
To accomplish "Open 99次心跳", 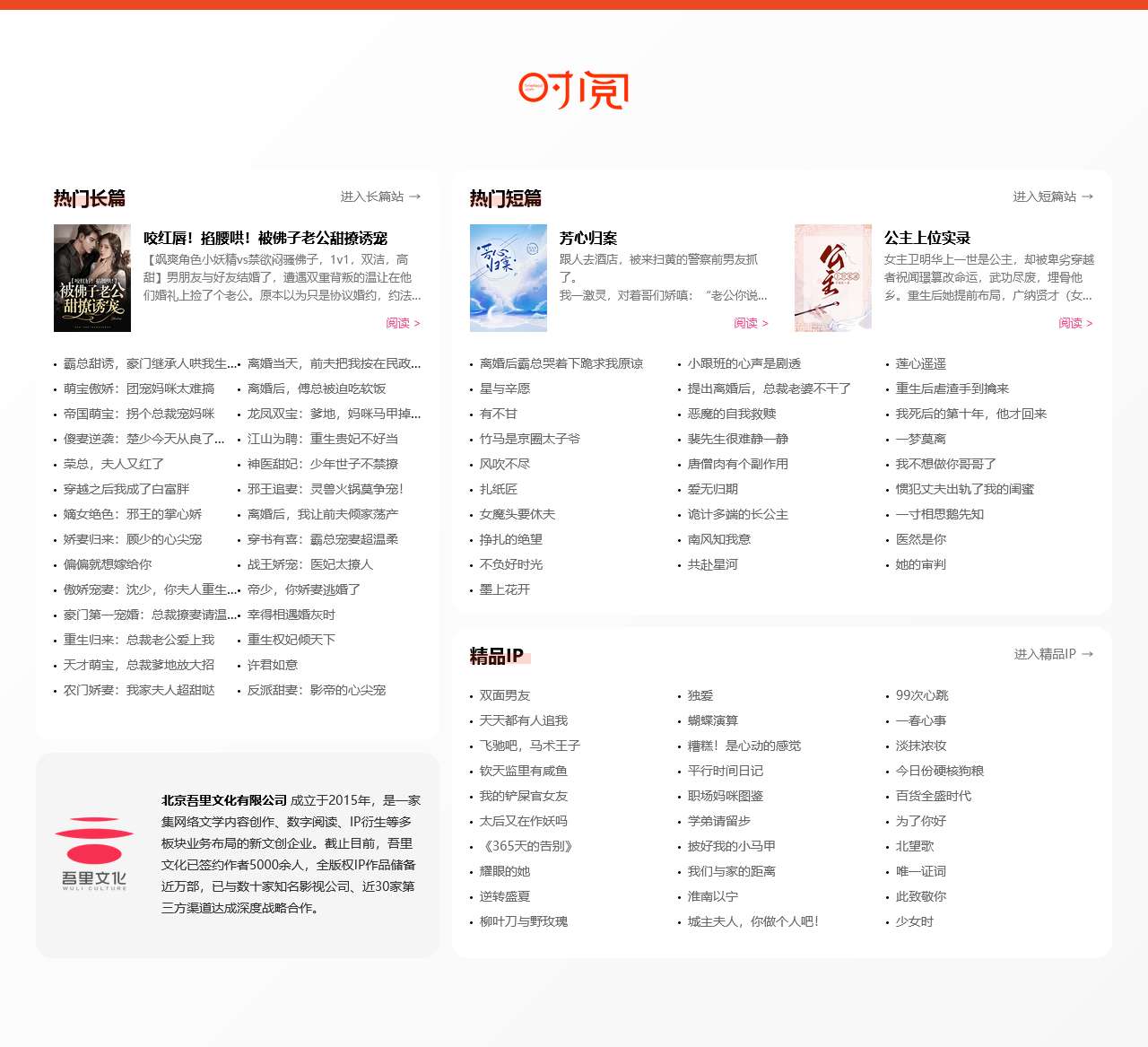I will (922, 695).
